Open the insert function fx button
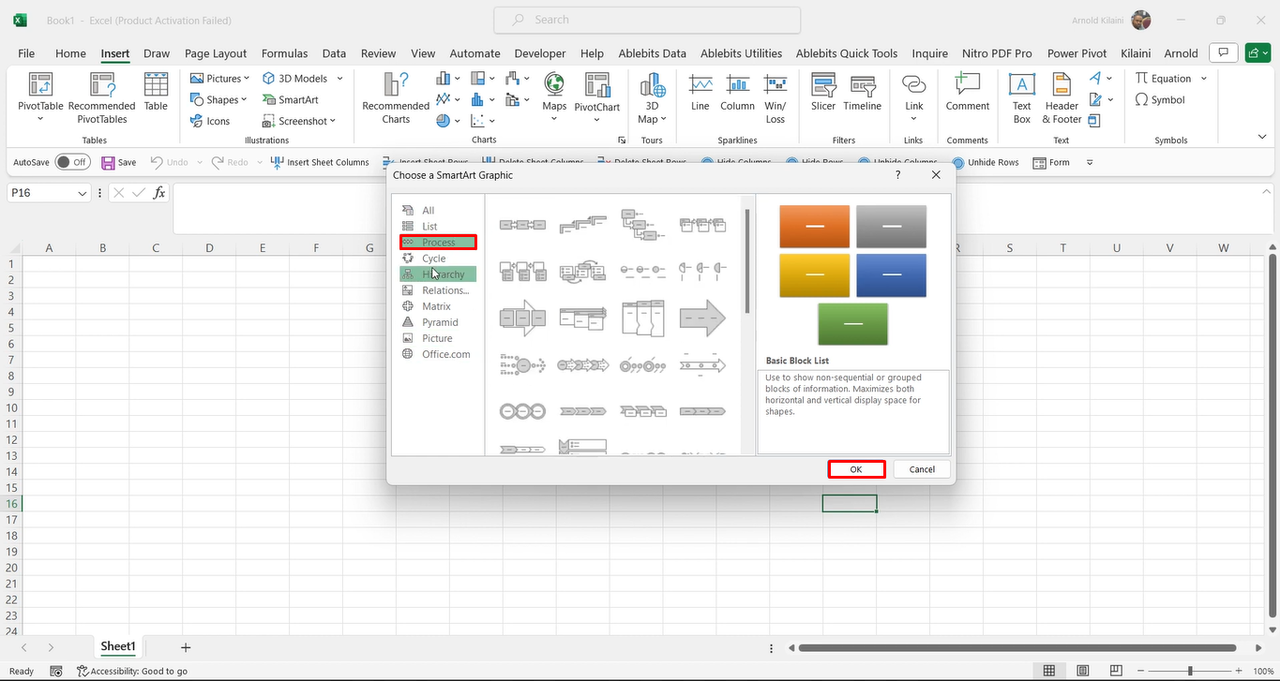 tap(159, 193)
